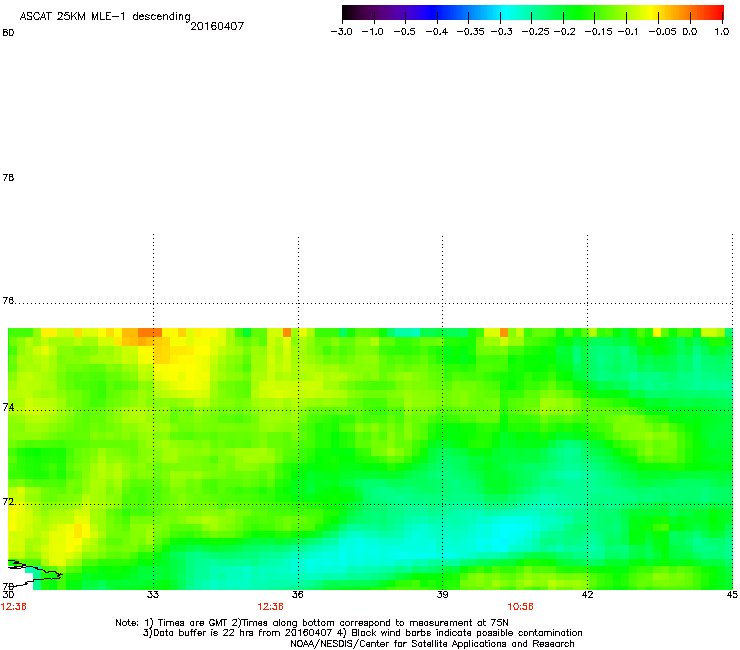This screenshot has width=740, height=650.
Task: Click the red "12:38" time under longitude 36
Action: (270, 607)
